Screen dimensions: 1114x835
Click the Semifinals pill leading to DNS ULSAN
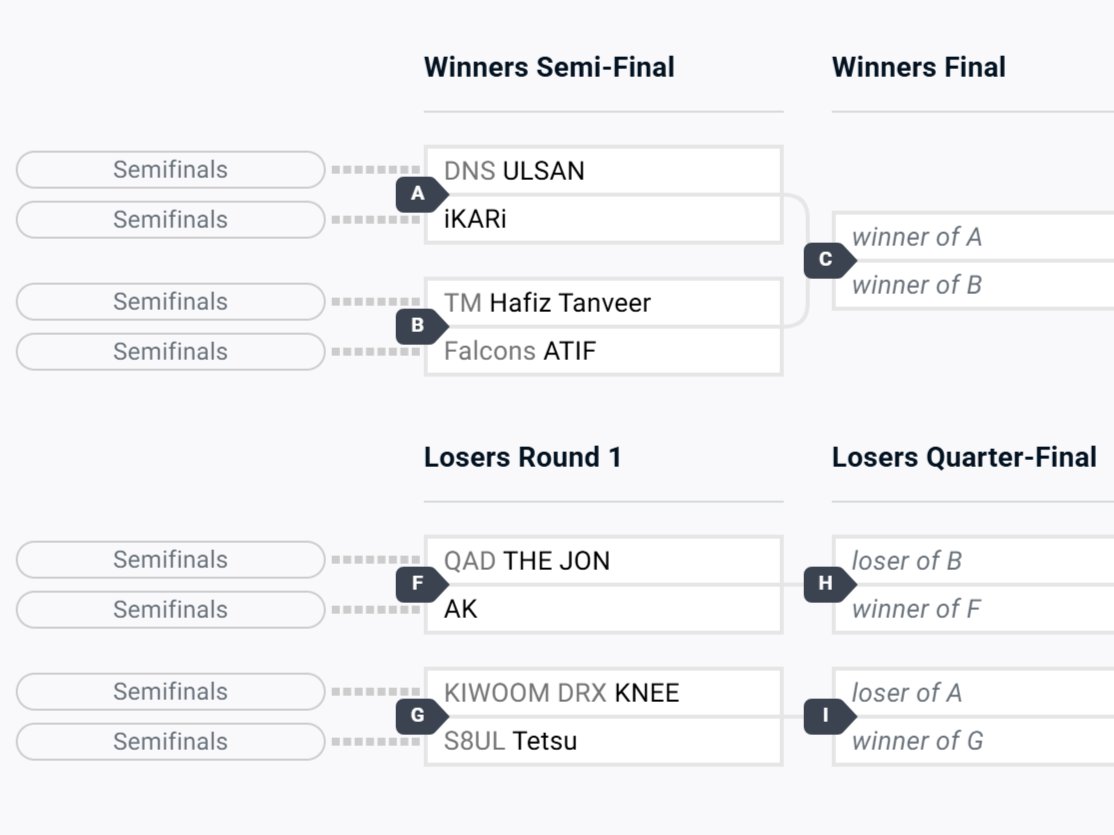[x=171, y=170]
